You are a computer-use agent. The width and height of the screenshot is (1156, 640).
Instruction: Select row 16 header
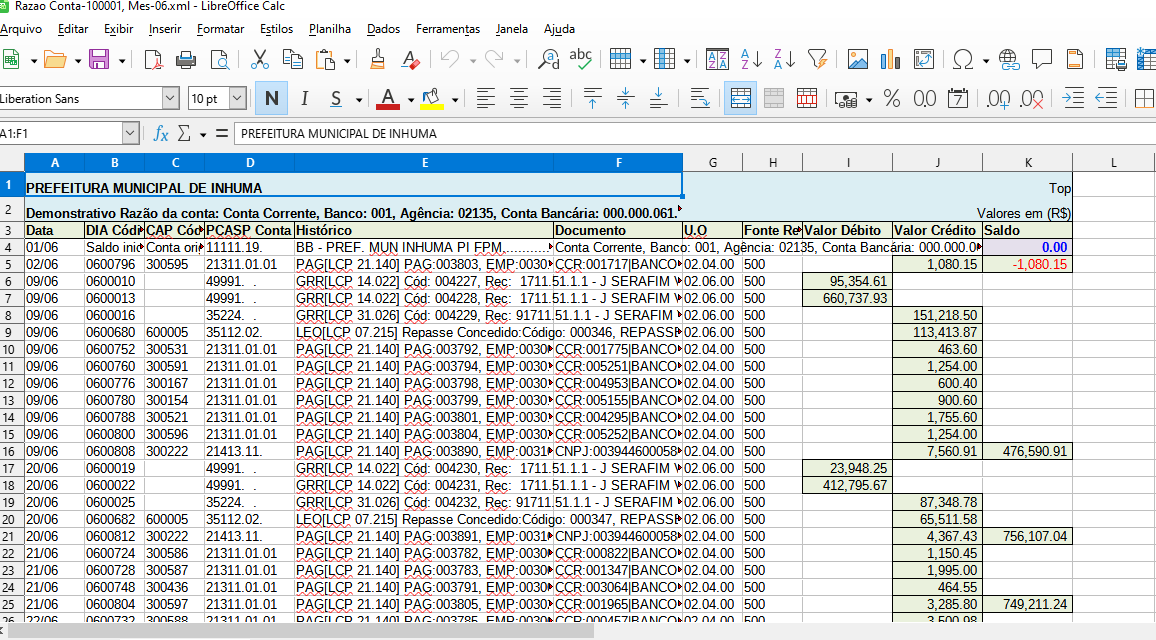click(x=11, y=451)
